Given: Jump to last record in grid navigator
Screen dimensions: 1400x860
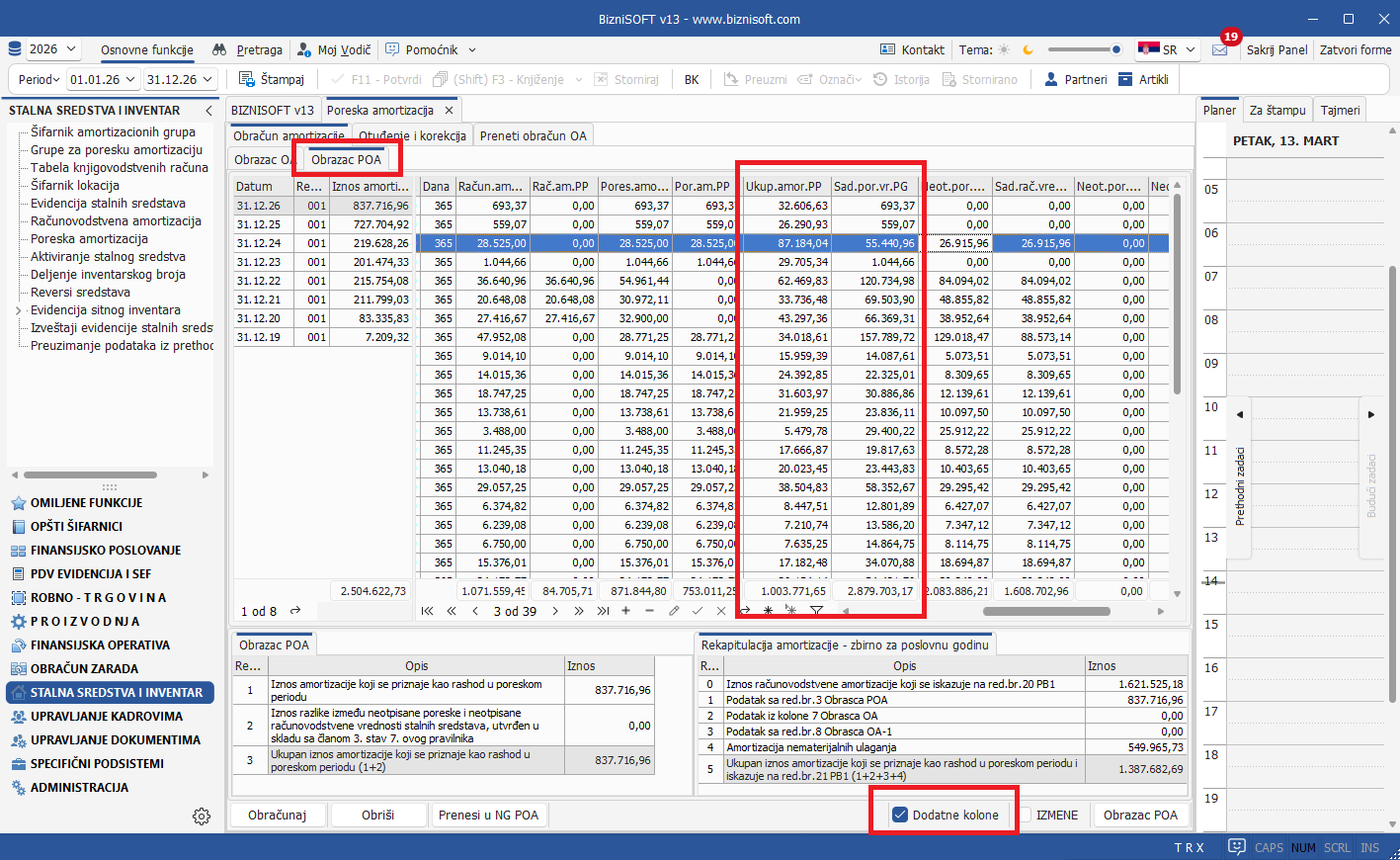Looking at the screenshot, I should [x=603, y=611].
